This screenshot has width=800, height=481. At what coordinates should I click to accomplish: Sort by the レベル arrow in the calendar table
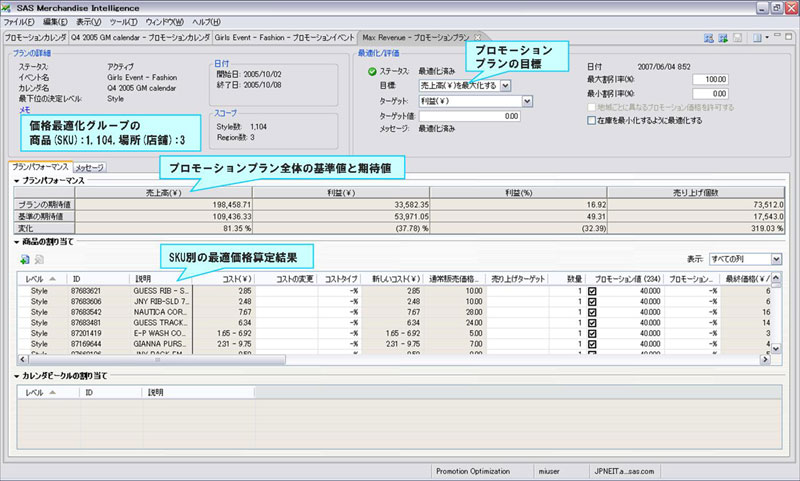click(x=52, y=393)
